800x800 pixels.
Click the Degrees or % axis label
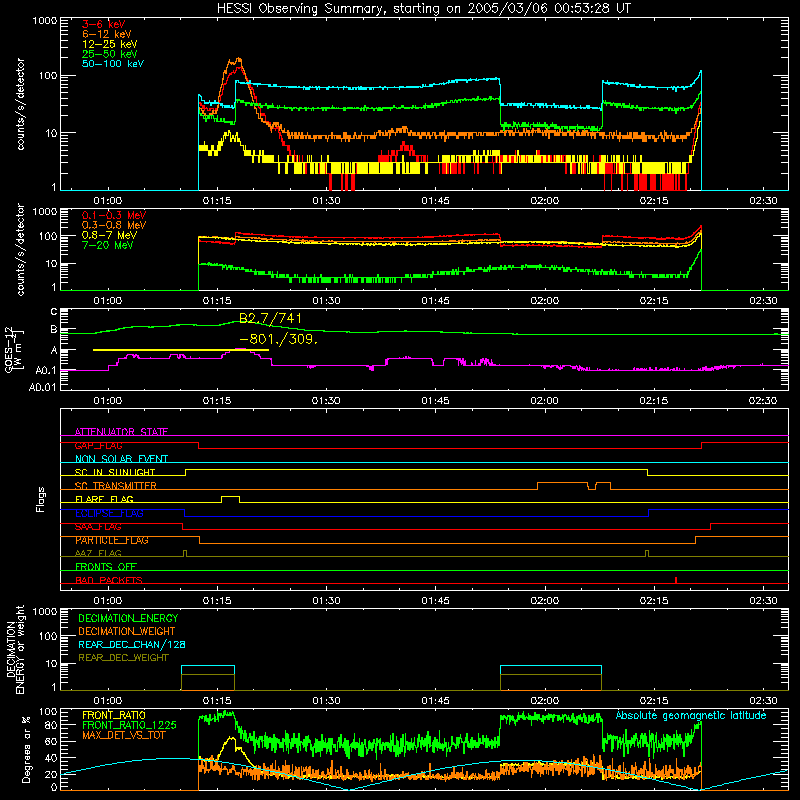tap(26, 749)
